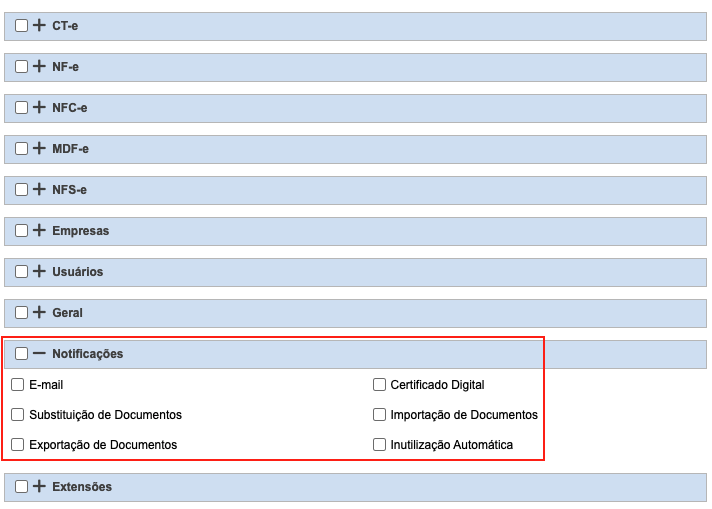Expand the NF-e section plus icon
712x509 pixels.
40,67
